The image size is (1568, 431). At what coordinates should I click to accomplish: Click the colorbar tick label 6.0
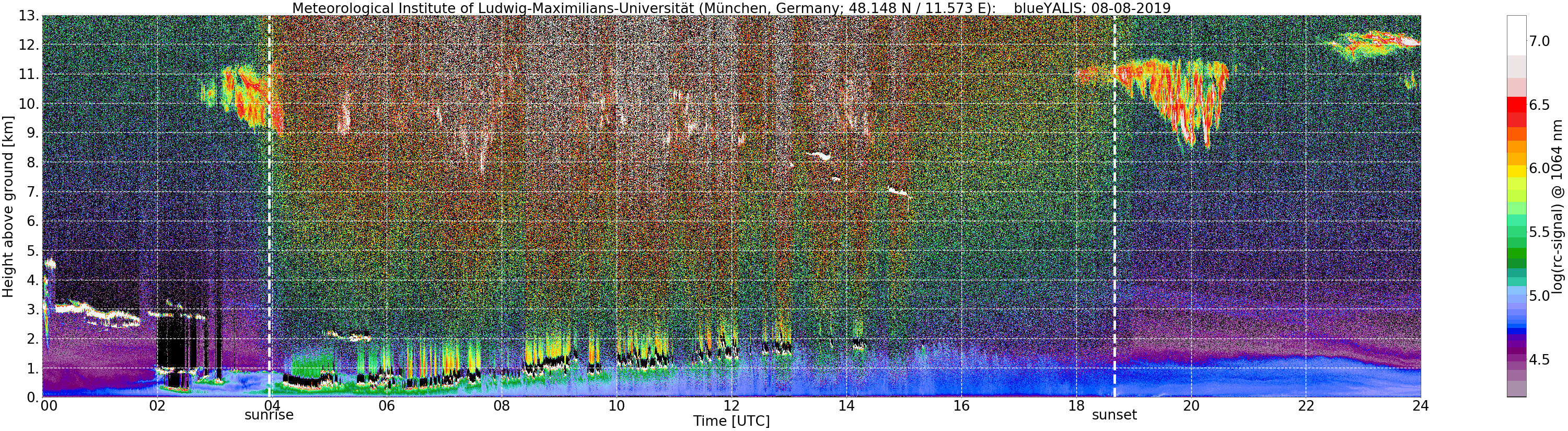point(1539,169)
